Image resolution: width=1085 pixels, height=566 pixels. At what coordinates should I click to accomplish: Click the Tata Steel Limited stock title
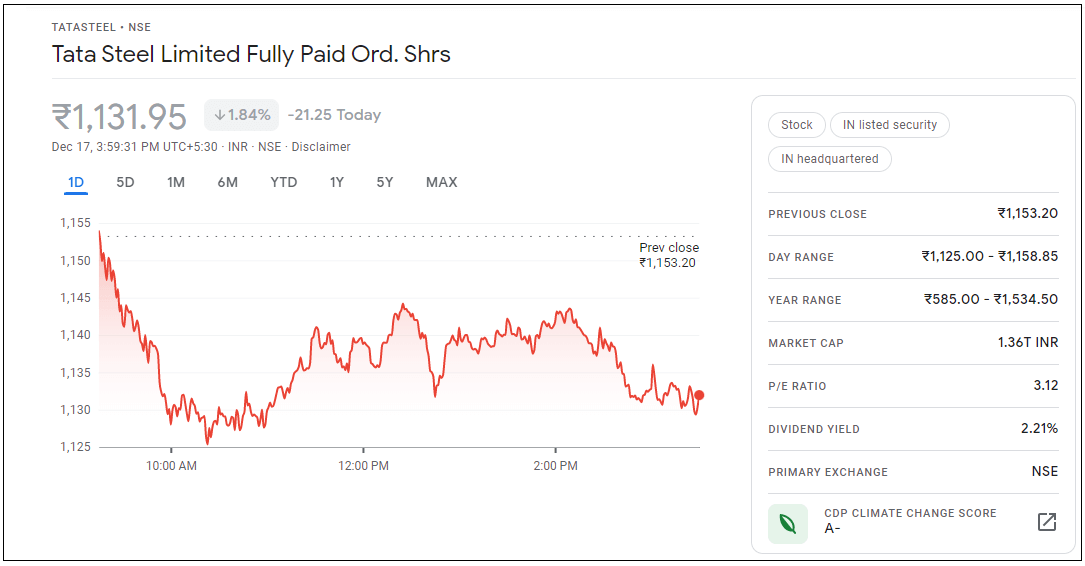[251, 54]
